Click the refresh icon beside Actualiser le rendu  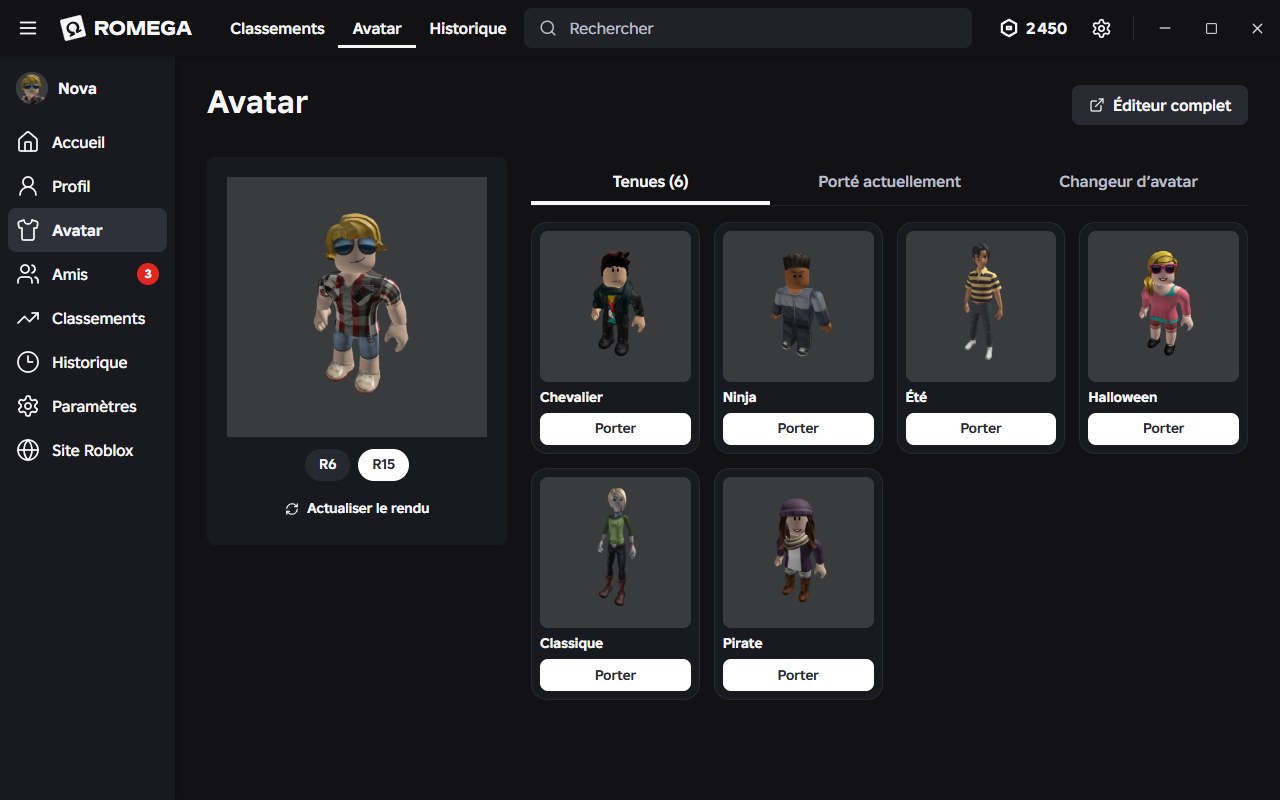point(292,509)
